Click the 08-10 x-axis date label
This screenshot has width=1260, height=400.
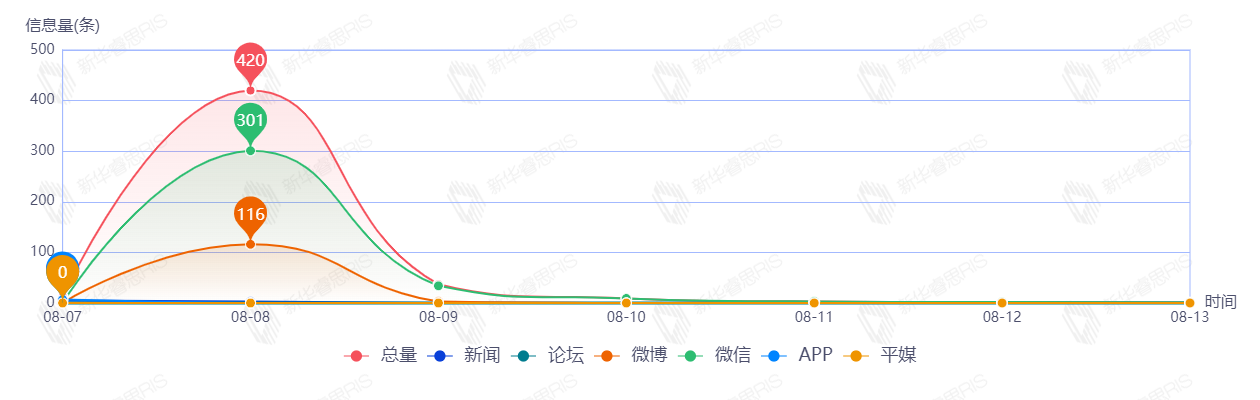[x=626, y=317]
